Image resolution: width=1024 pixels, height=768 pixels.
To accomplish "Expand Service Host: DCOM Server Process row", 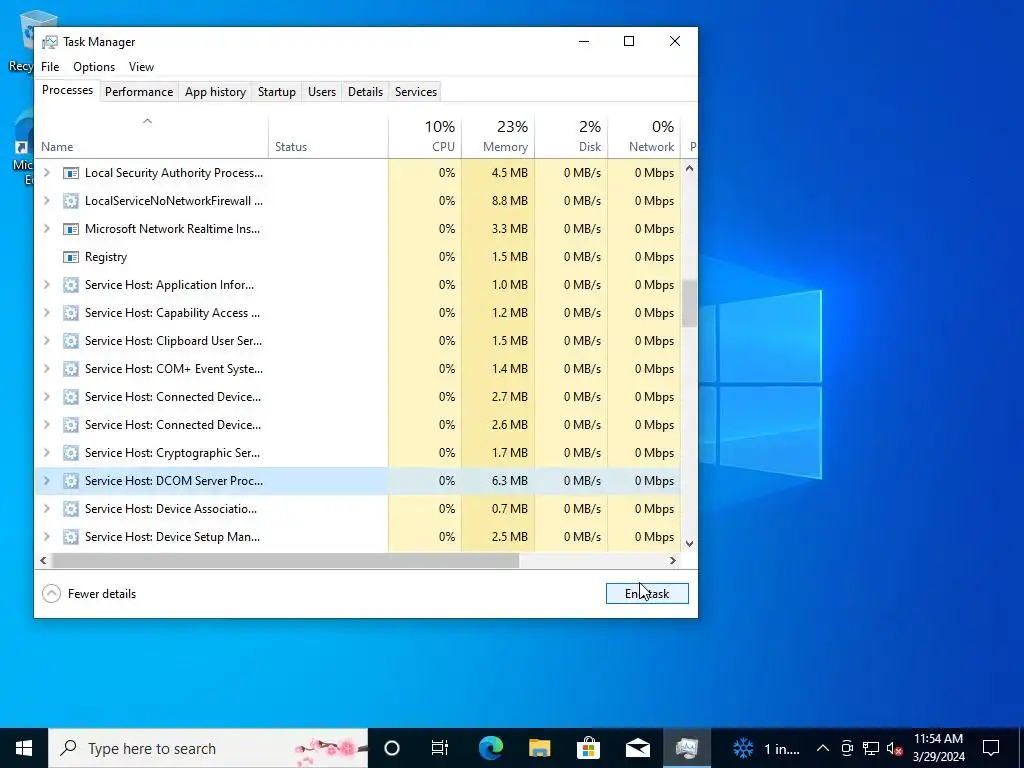I will [46, 481].
